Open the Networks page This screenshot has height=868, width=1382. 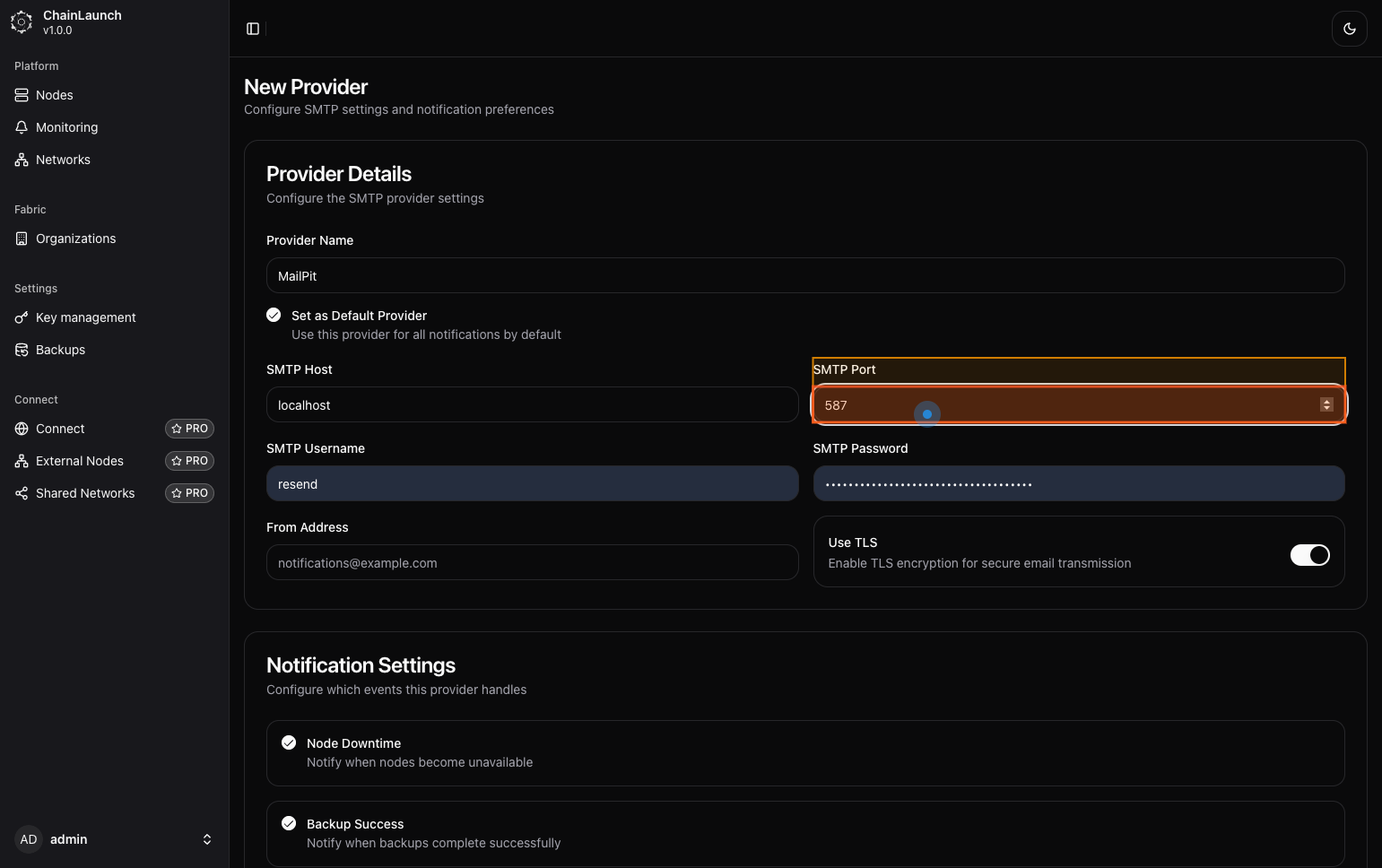pyautogui.click(x=63, y=160)
